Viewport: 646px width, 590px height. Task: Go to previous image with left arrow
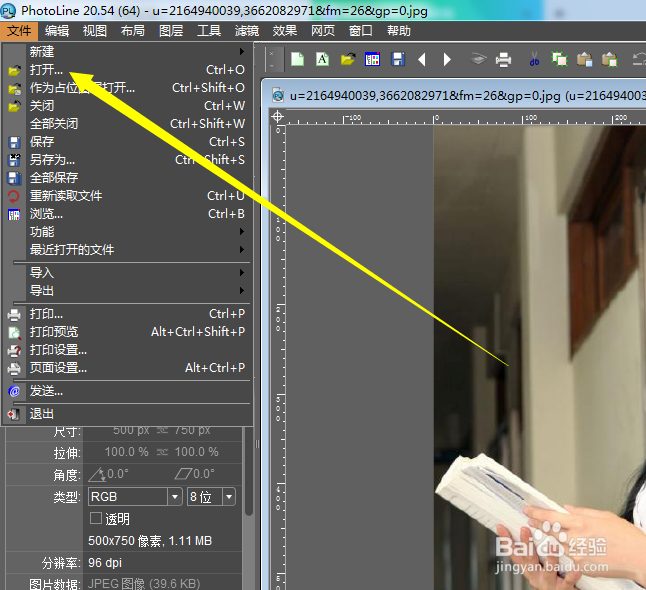[421, 60]
